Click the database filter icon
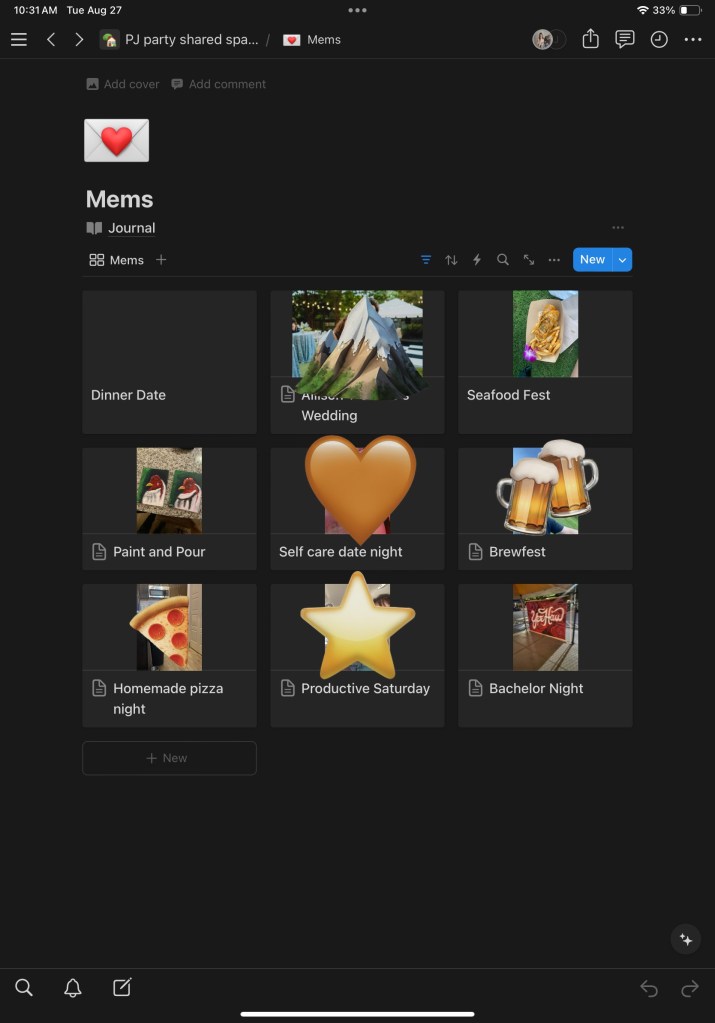This screenshot has width=715, height=1023. pos(426,260)
